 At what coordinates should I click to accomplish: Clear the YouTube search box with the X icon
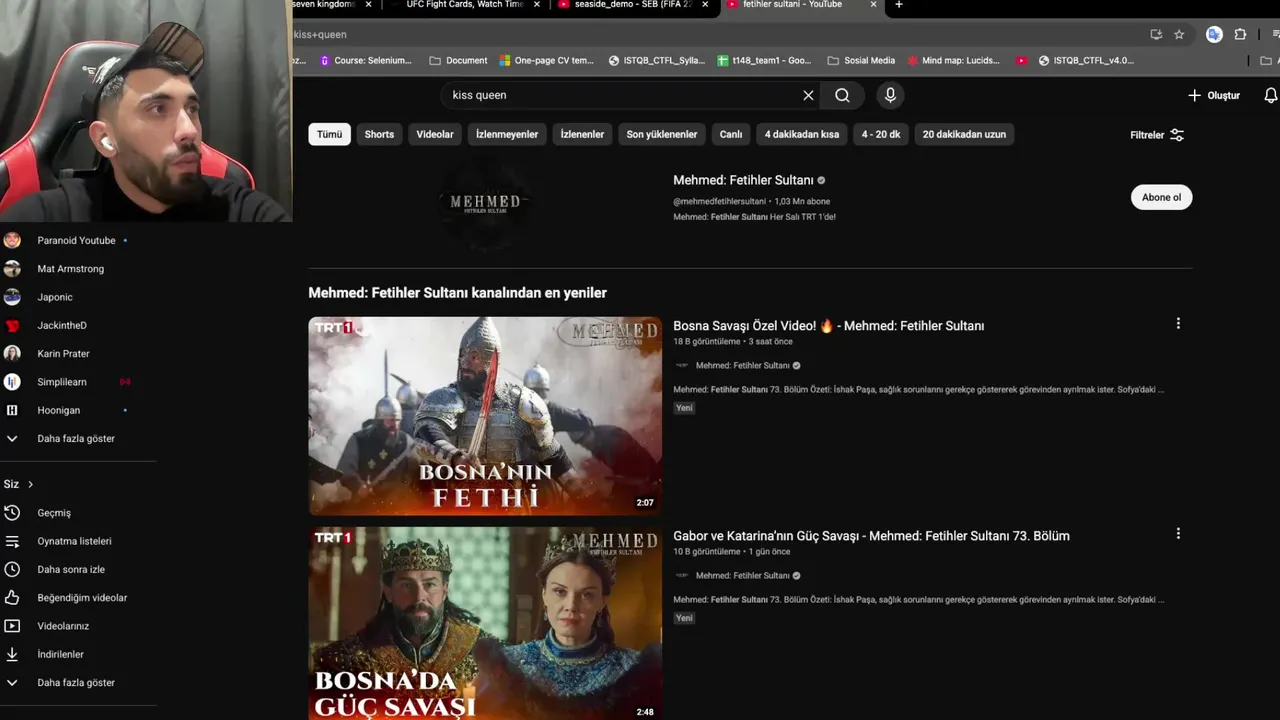coord(808,95)
